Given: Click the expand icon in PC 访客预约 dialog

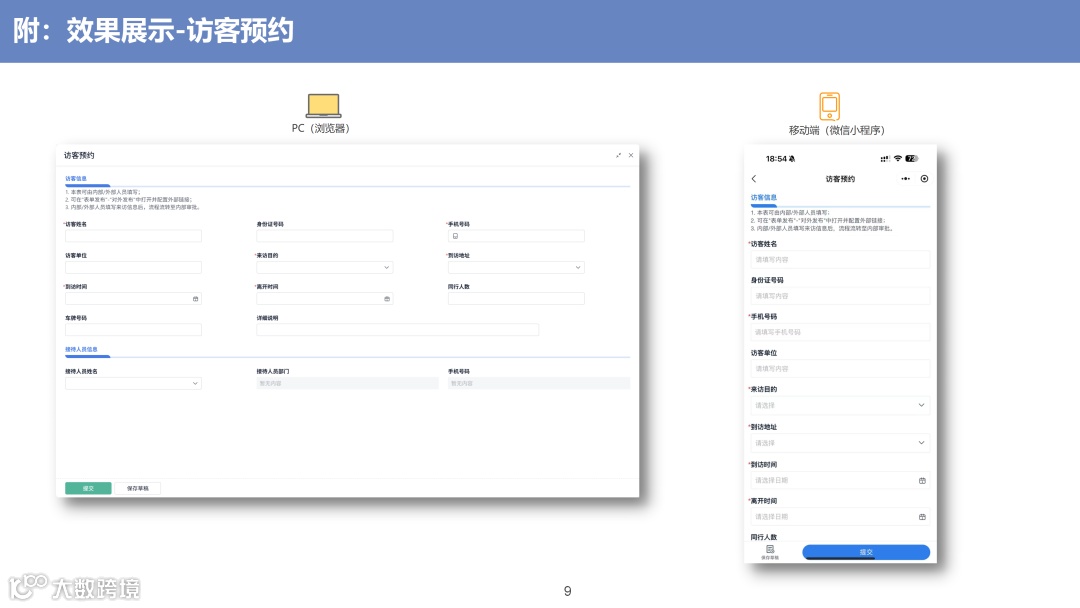Looking at the screenshot, I should point(619,156).
